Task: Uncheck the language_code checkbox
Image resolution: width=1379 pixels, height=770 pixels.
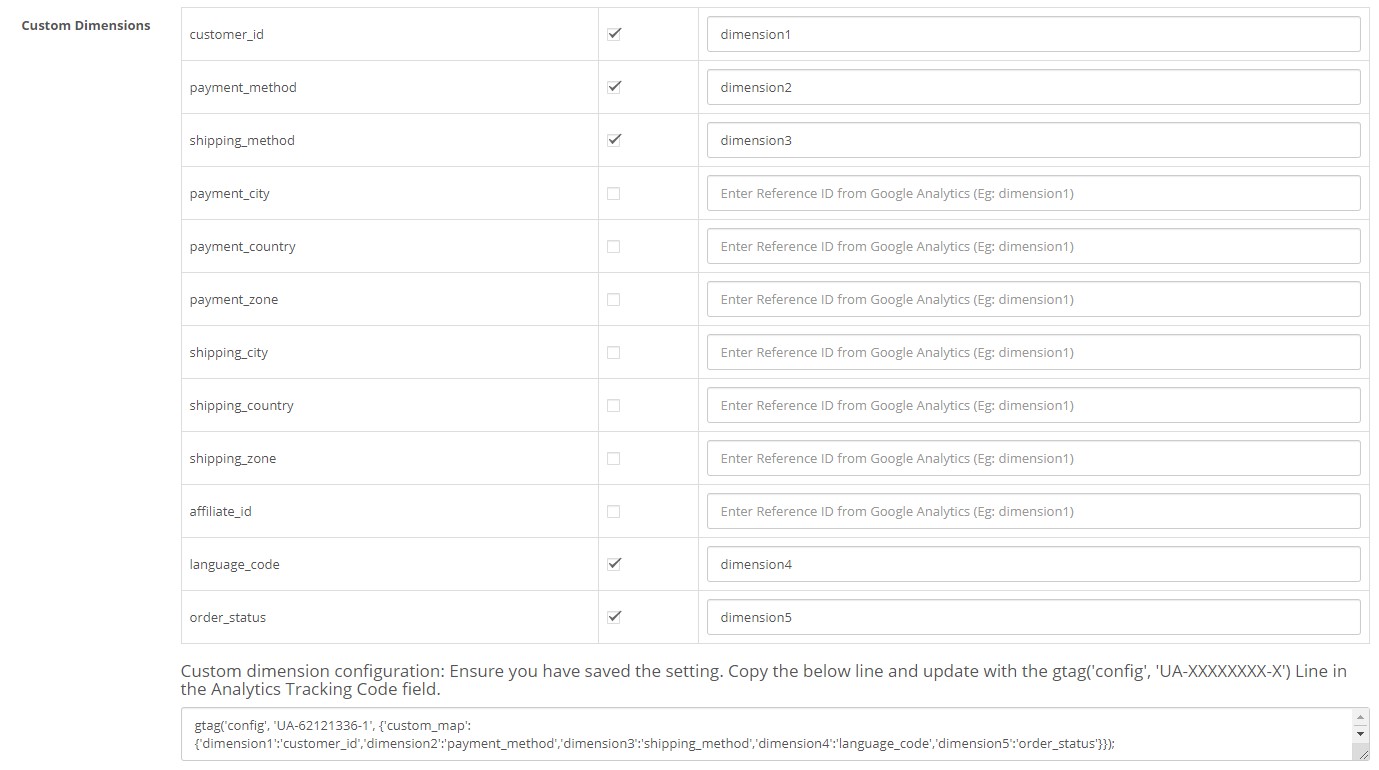Action: tap(614, 564)
